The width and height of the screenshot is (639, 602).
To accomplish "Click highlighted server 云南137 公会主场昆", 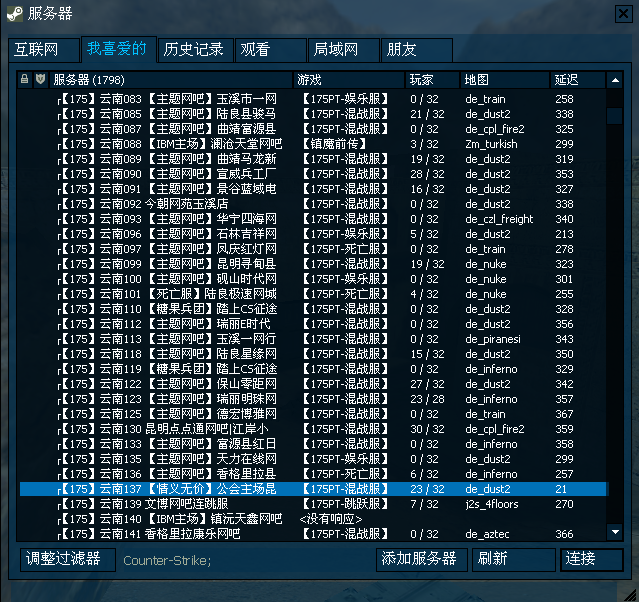I will coord(313,489).
